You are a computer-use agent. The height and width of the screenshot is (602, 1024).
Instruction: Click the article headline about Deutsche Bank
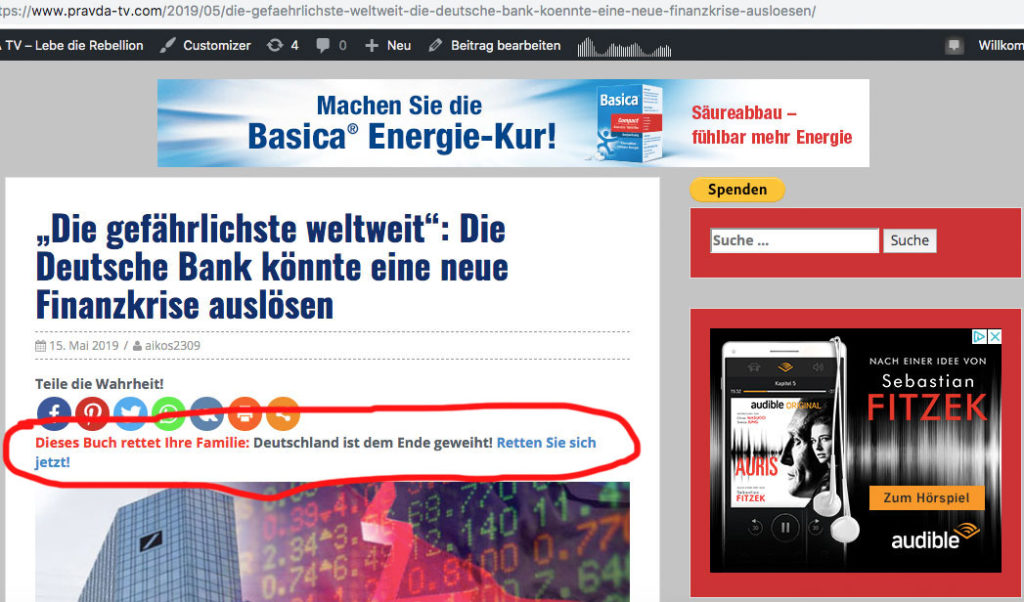272,266
